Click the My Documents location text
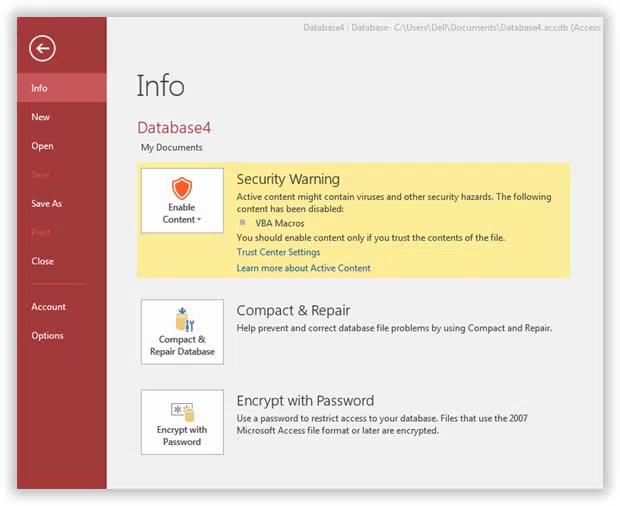This screenshot has width=620, height=506. pos(171,148)
